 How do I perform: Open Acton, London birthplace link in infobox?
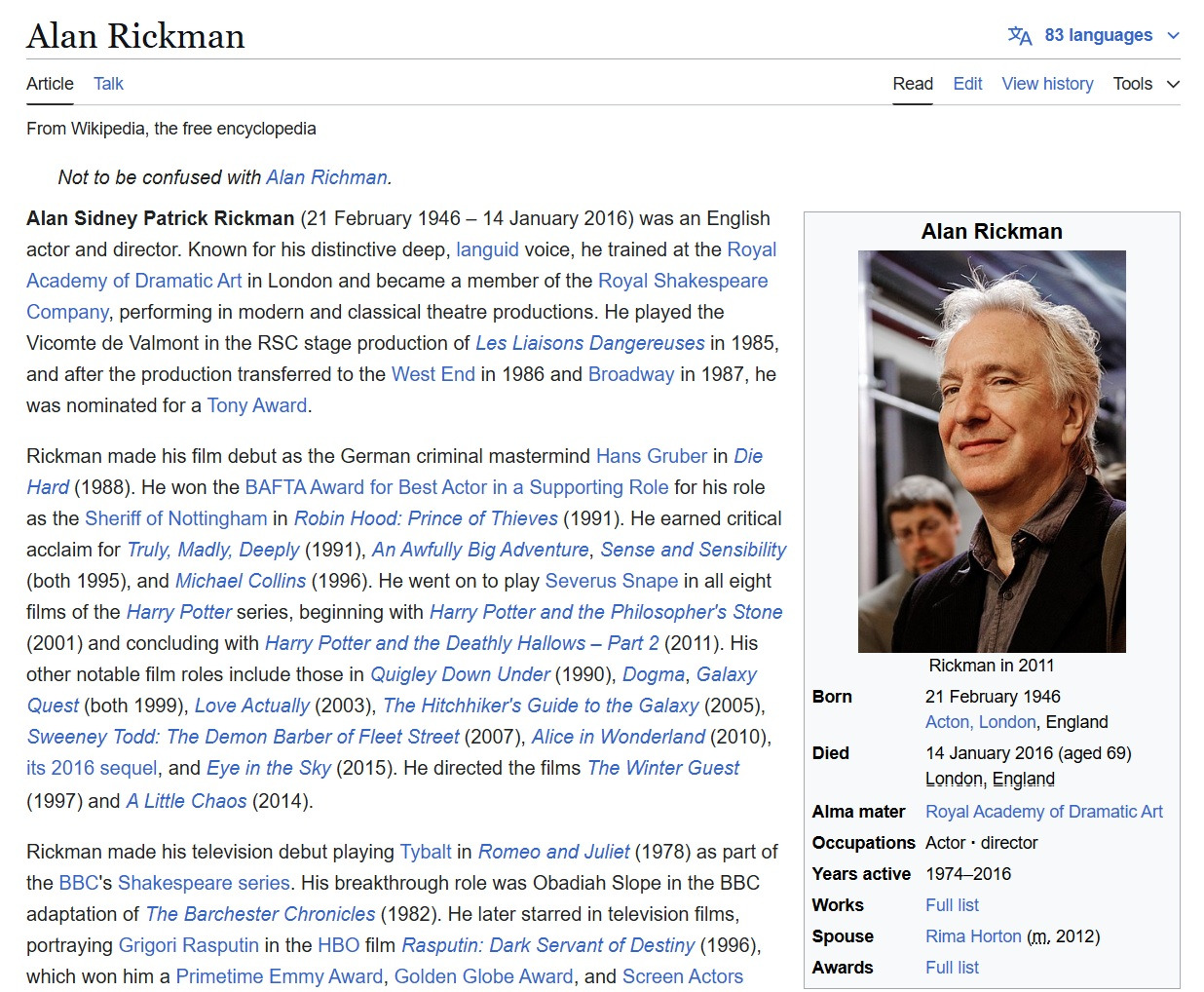click(x=980, y=722)
